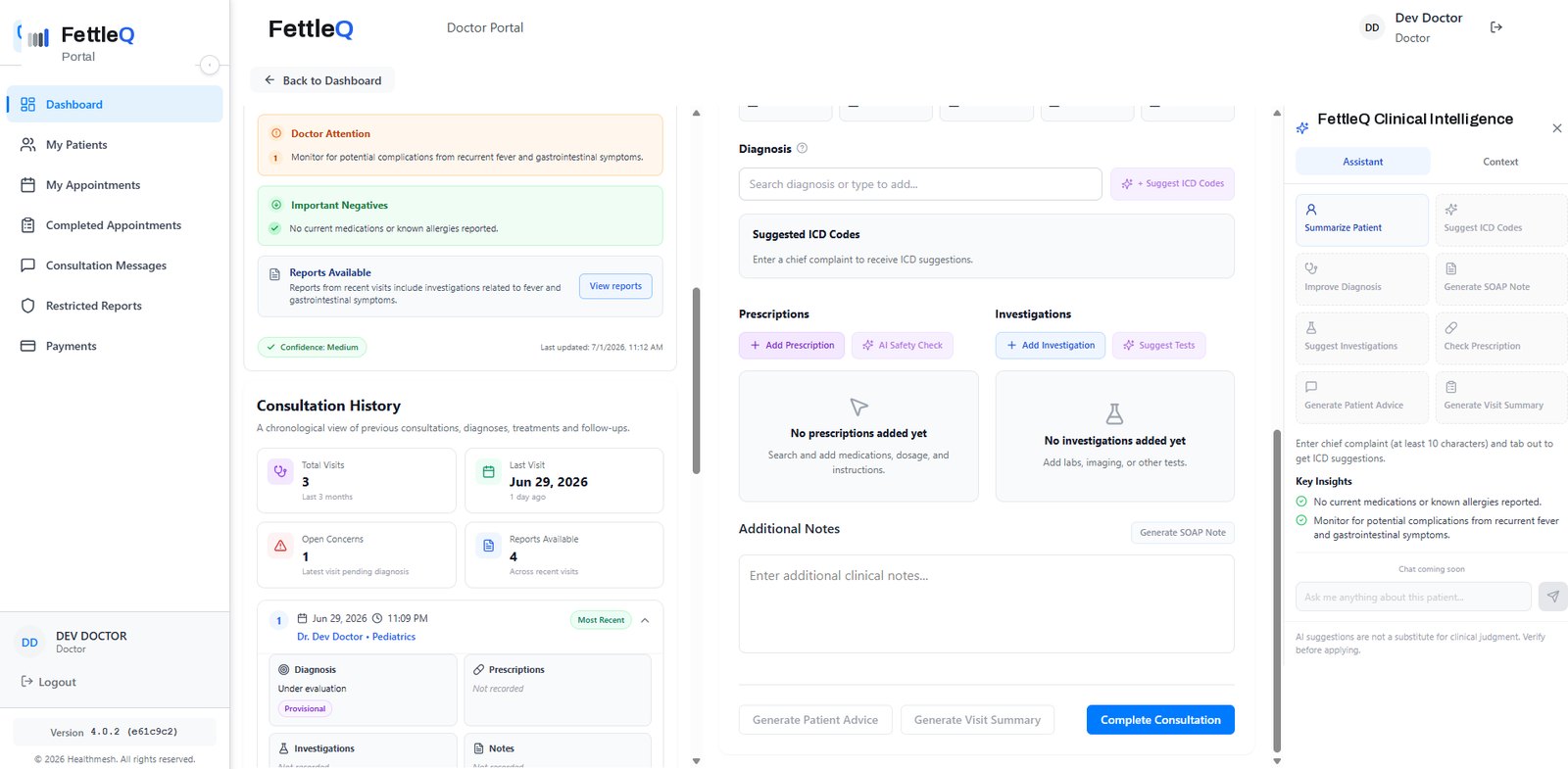Click Logout in sidebar footer

click(x=48, y=682)
